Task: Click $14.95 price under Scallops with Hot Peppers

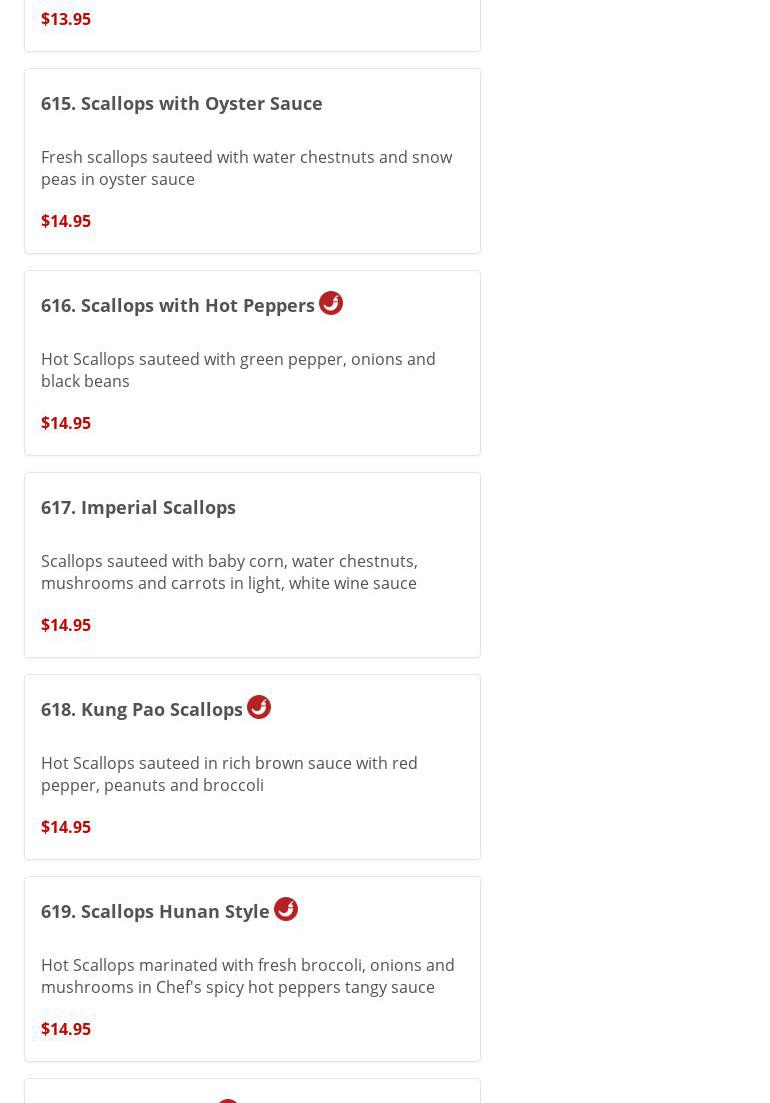Action: pos(66,423)
